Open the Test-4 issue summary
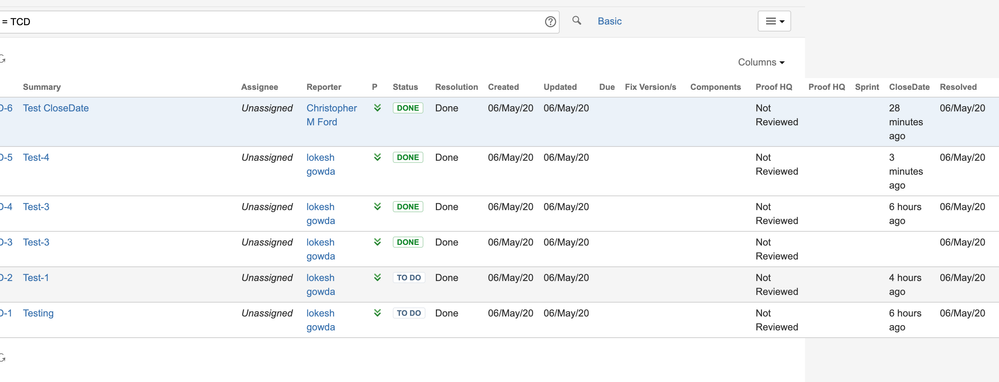The width and height of the screenshot is (999, 382). point(36,157)
